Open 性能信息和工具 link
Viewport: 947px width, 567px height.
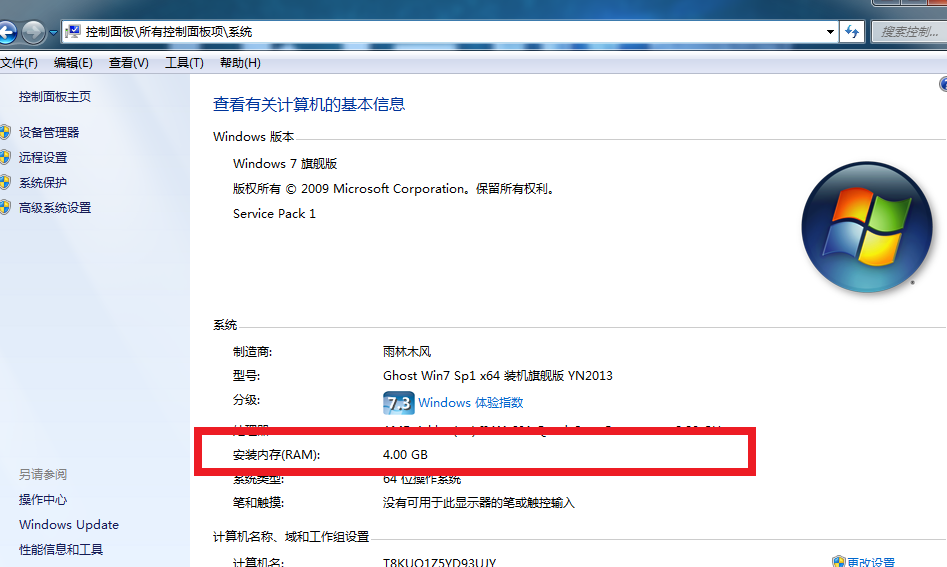click(x=61, y=549)
